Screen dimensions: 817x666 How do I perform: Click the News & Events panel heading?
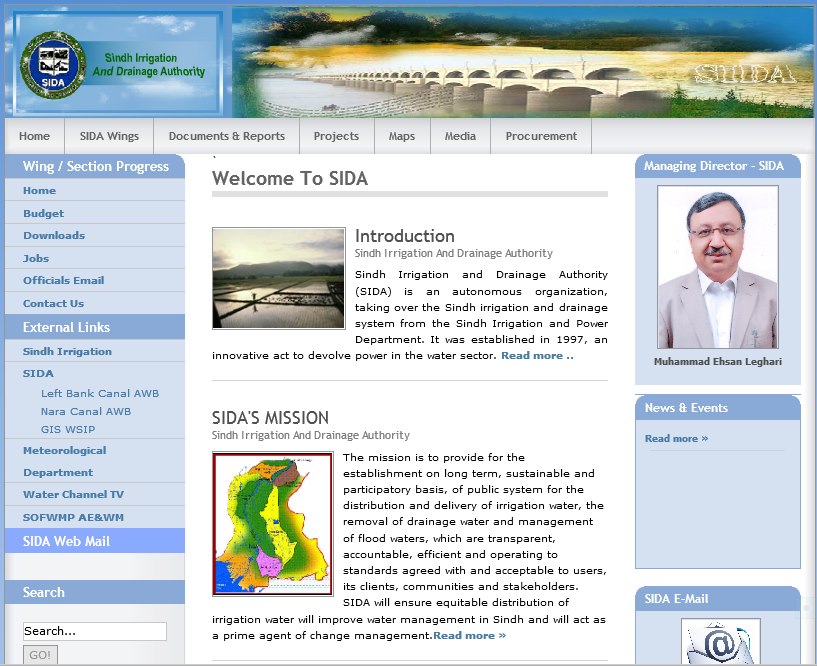pyautogui.click(x=686, y=408)
